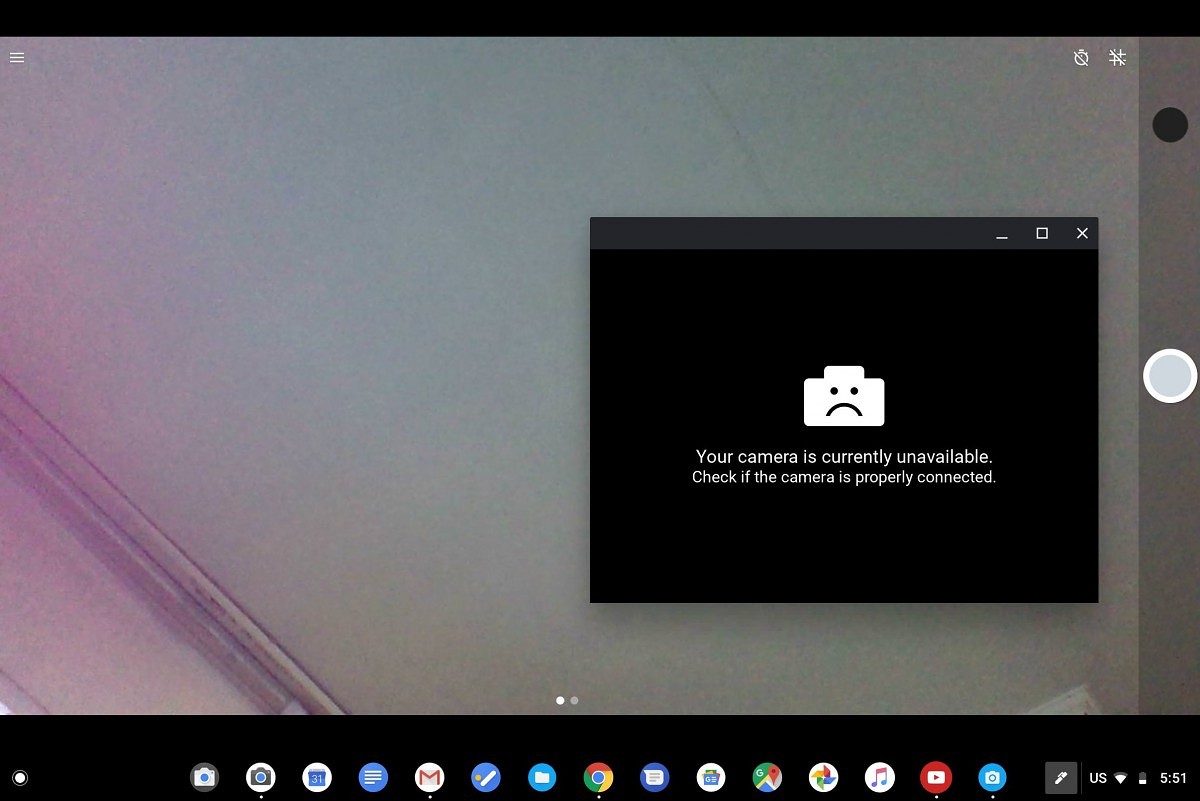Open YouTube from the shelf

coord(936,777)
